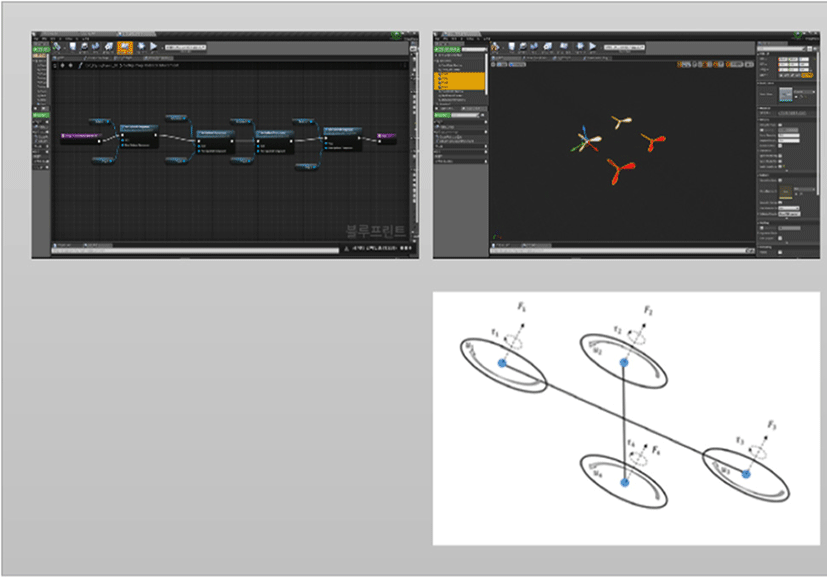This screenshot has height=577, width=827.
Task: Select function node wired directly to the purple event node
Action: 139,136
